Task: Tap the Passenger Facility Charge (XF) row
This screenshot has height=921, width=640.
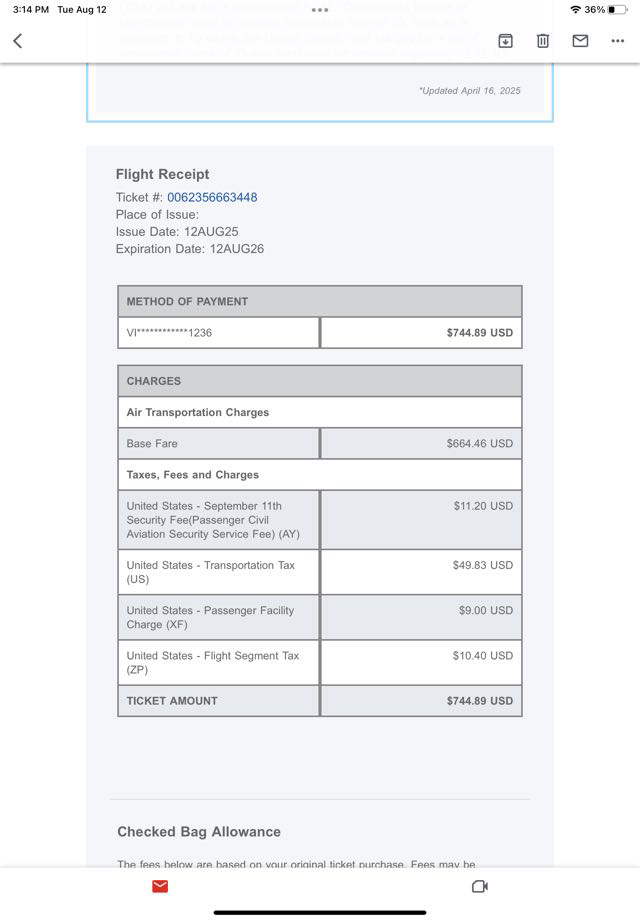Action: (210, 617)
